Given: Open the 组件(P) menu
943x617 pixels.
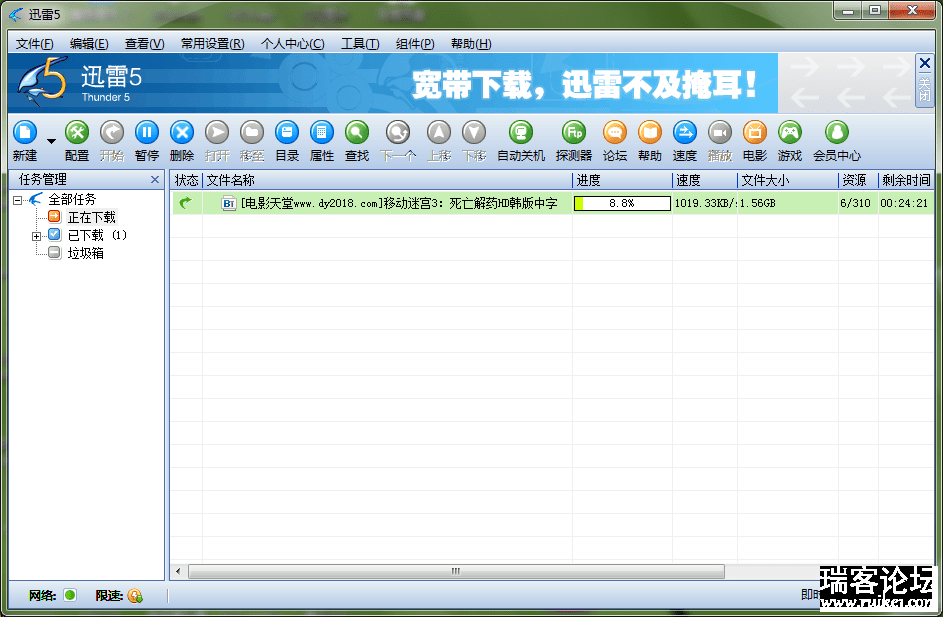Looking at the screenshot, I should [415, 43].
